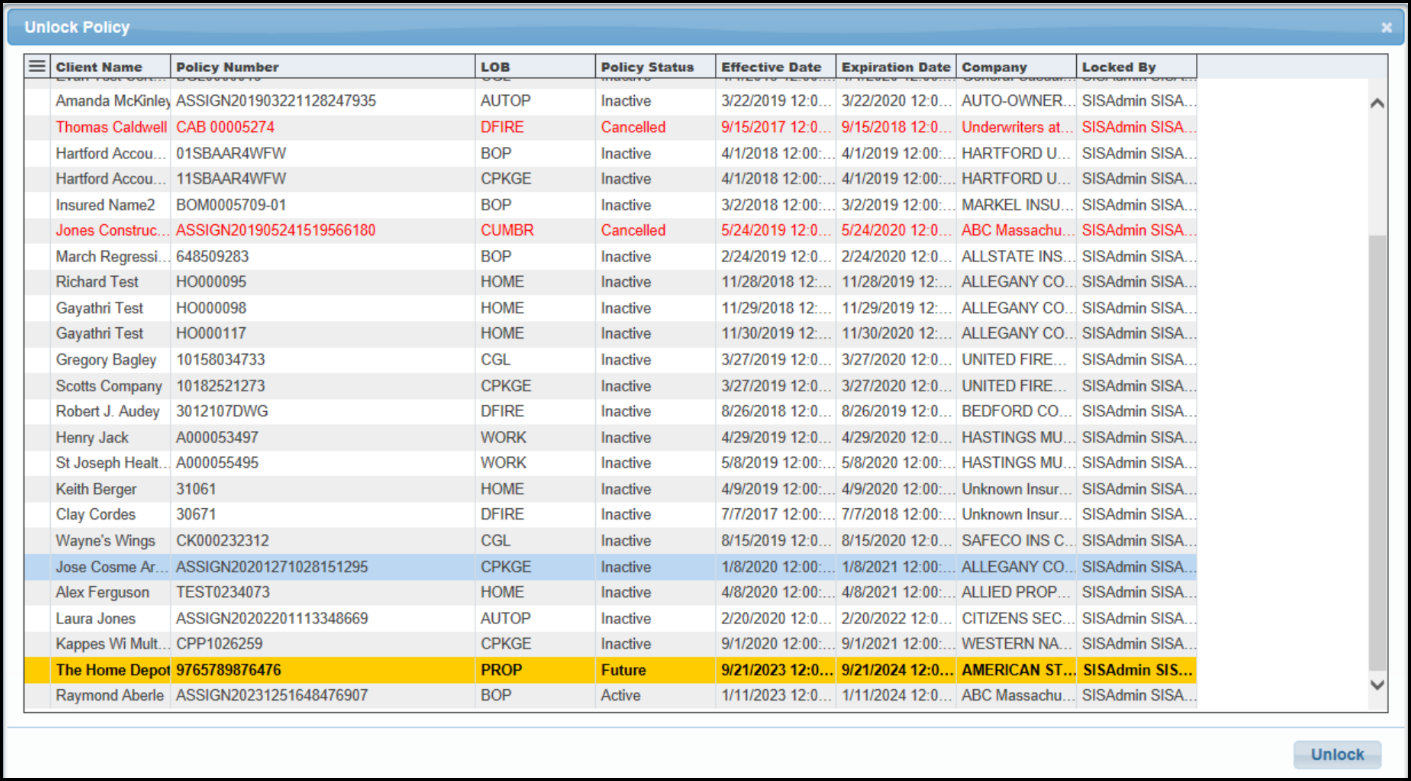Image resolution: width=1411 pixels, height=781 pixels.
Task: Sort by Policy Status column header
Action: pyautogui.click(x=656, y=67)
